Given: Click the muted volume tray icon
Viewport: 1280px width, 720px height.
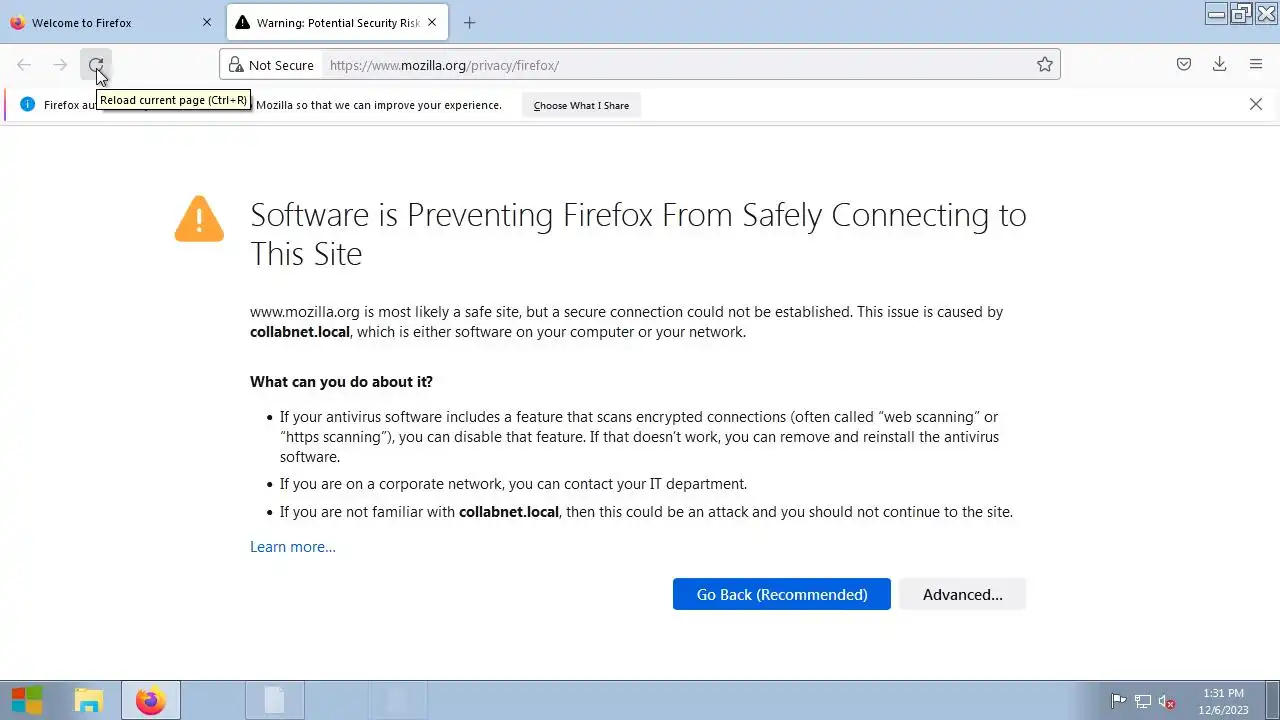Looking at the screenshot, I should [1166, 701].
